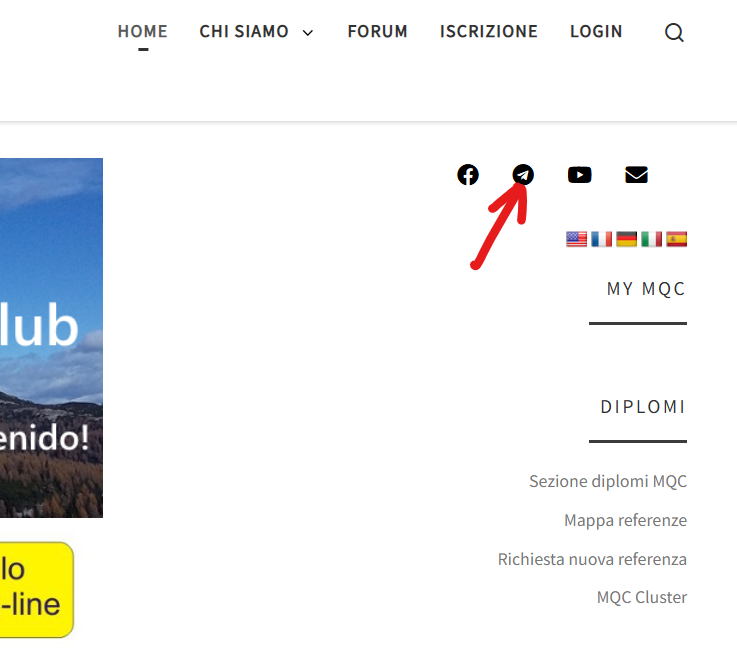Screen dimensions: 737x655
Task: Open the Sezione diplomi MQC link
Action: (x=607, y=481)
